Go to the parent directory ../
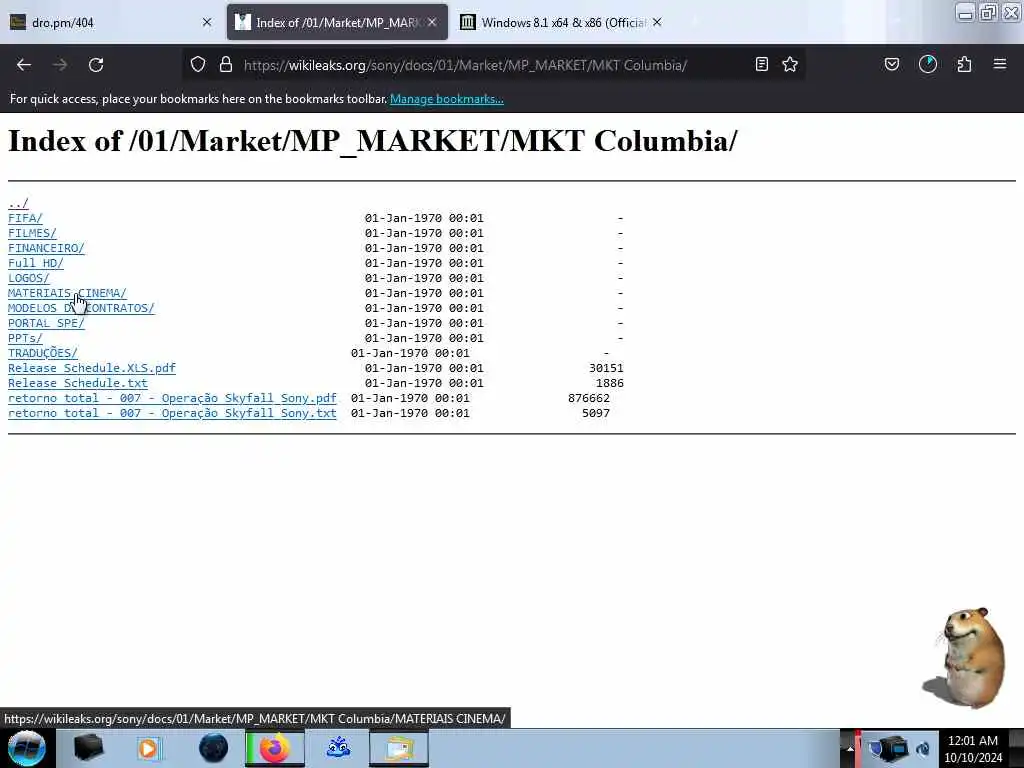This screenshot has width=1024, height=768. click(18, 203)
